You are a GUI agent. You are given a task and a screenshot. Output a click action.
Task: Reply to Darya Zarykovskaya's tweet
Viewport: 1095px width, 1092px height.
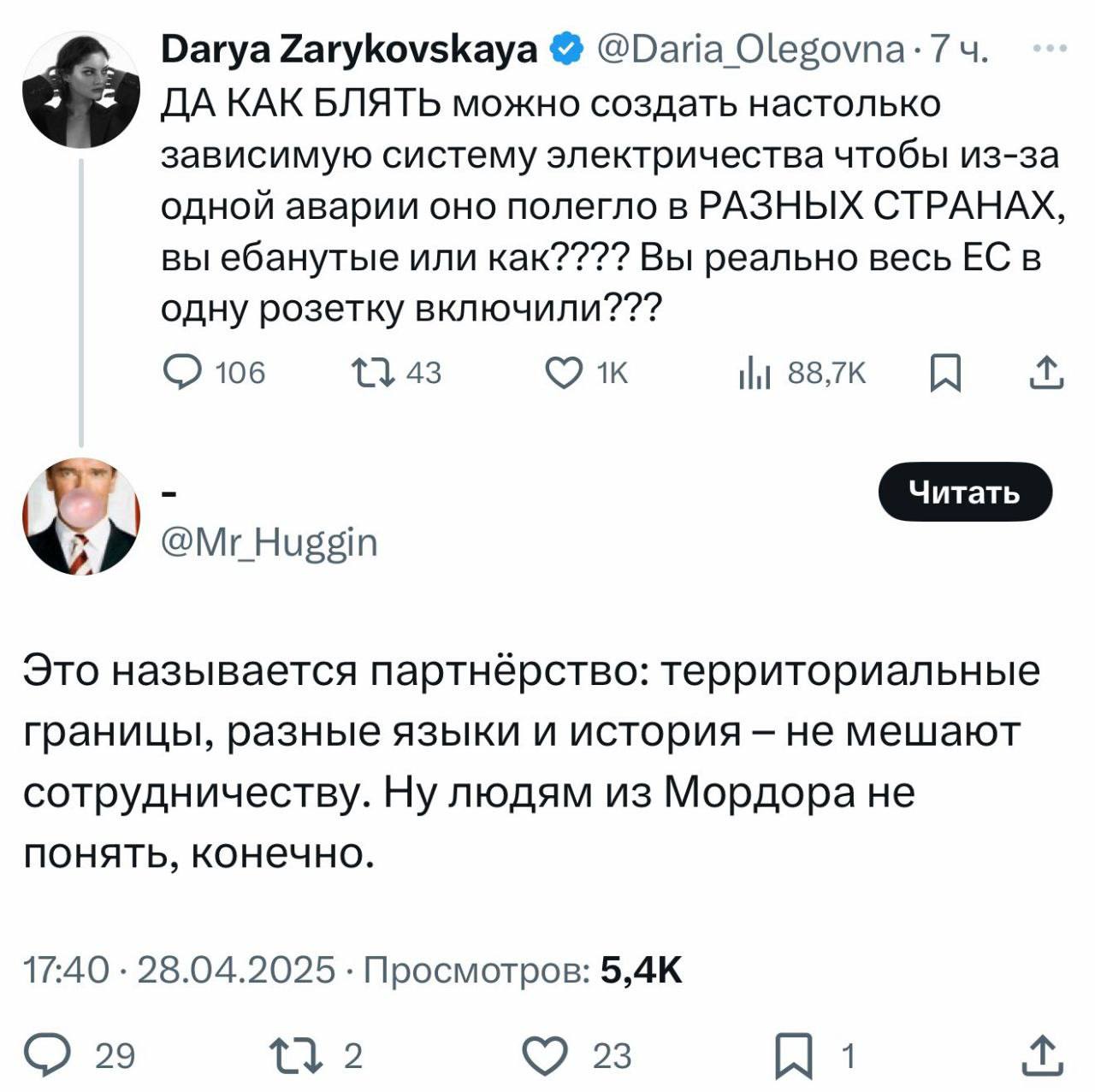point(181,373)
